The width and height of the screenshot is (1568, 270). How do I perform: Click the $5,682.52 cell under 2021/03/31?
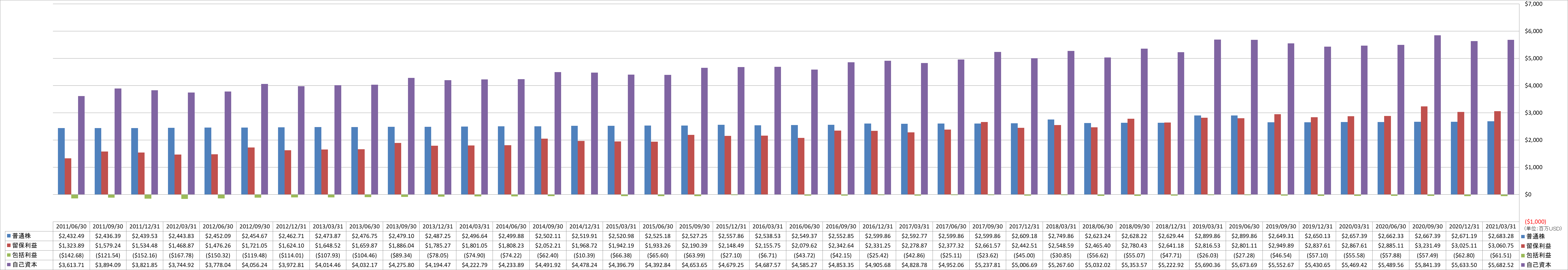[x=1501, y=265]
